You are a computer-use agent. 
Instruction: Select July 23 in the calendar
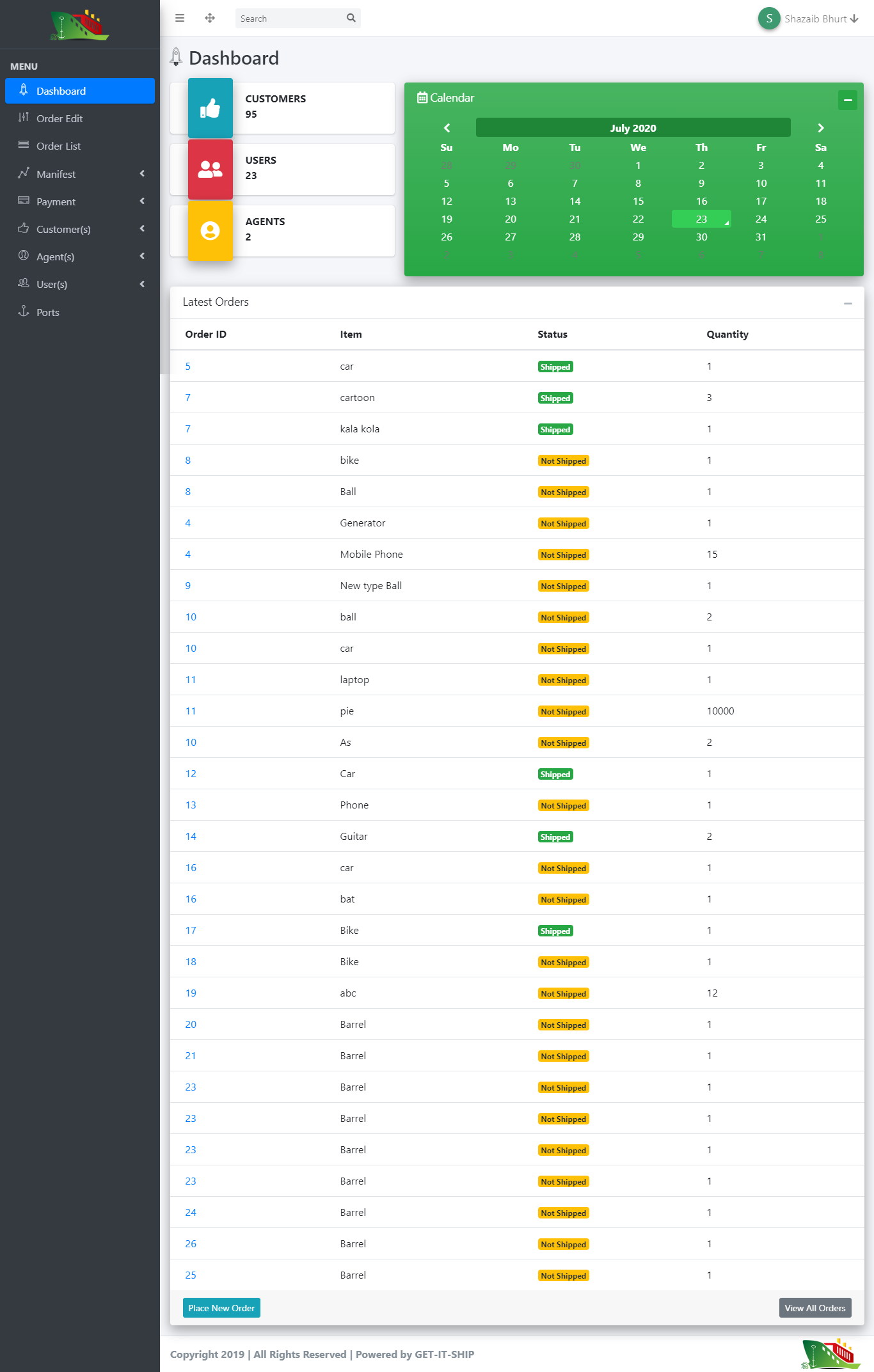click(x=701, y=219)
